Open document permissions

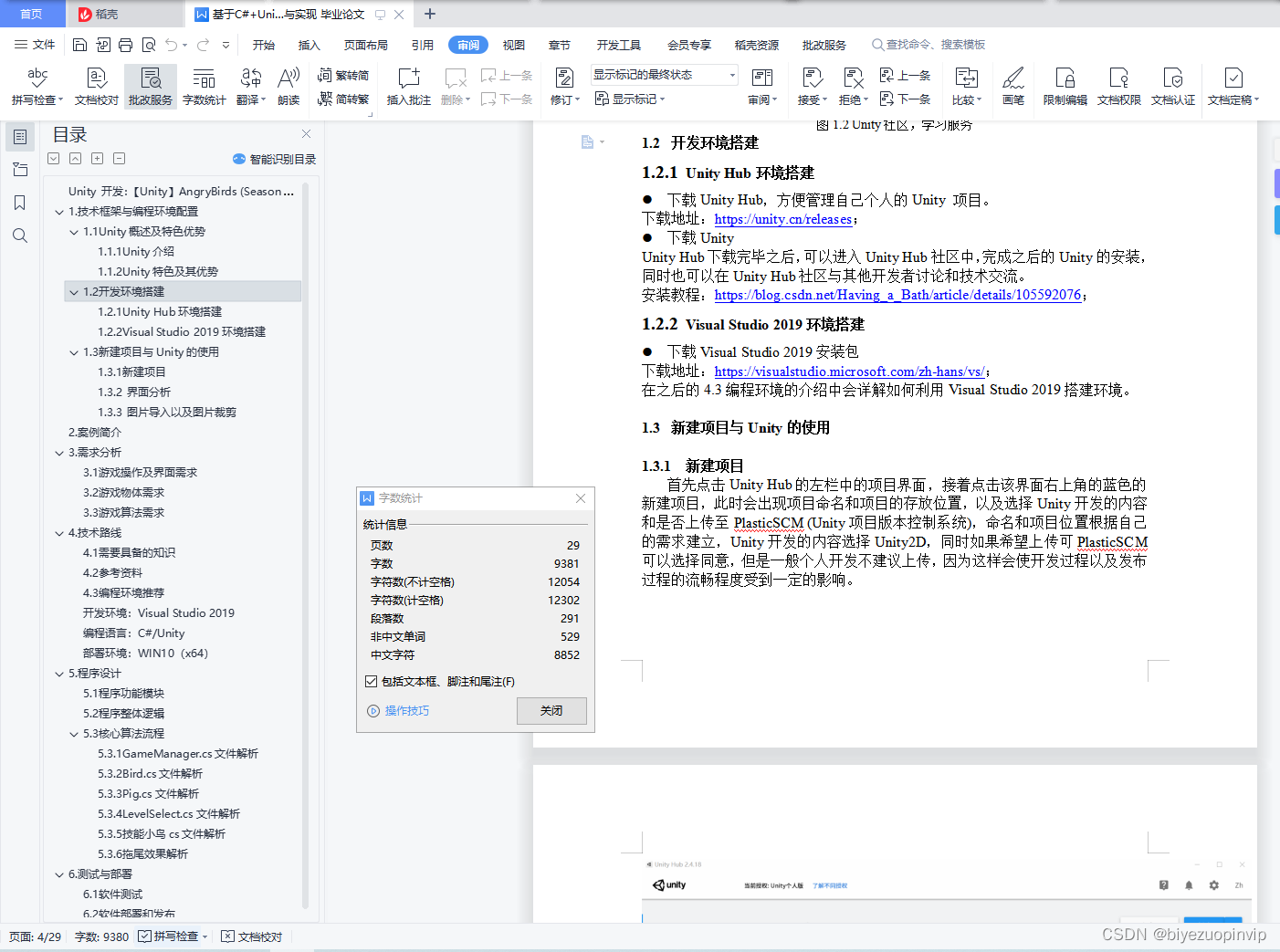point(1119,86)
